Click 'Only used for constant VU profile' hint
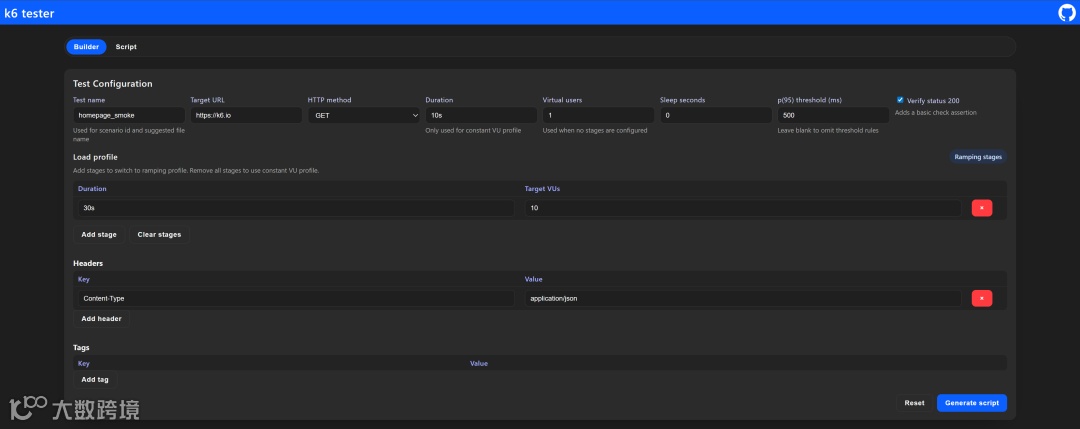 (x=473, y=130)
